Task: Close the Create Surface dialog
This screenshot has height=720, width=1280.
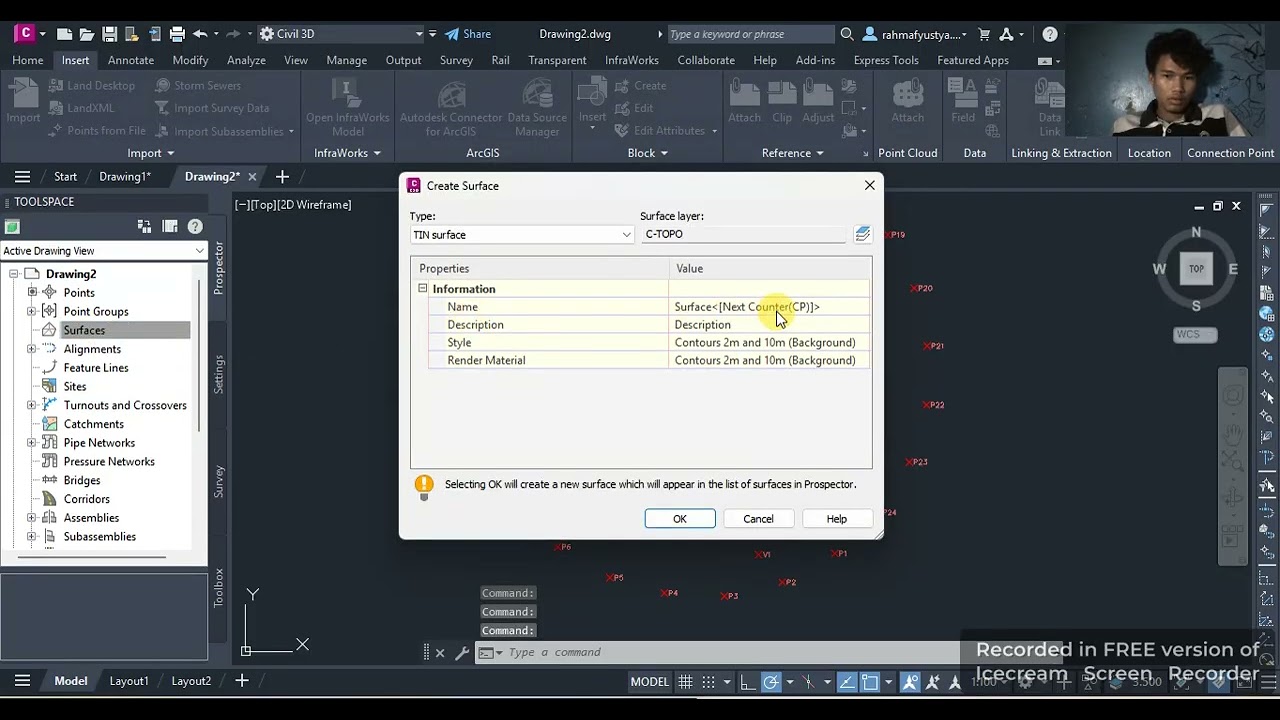Action: (x=870, y=185)
